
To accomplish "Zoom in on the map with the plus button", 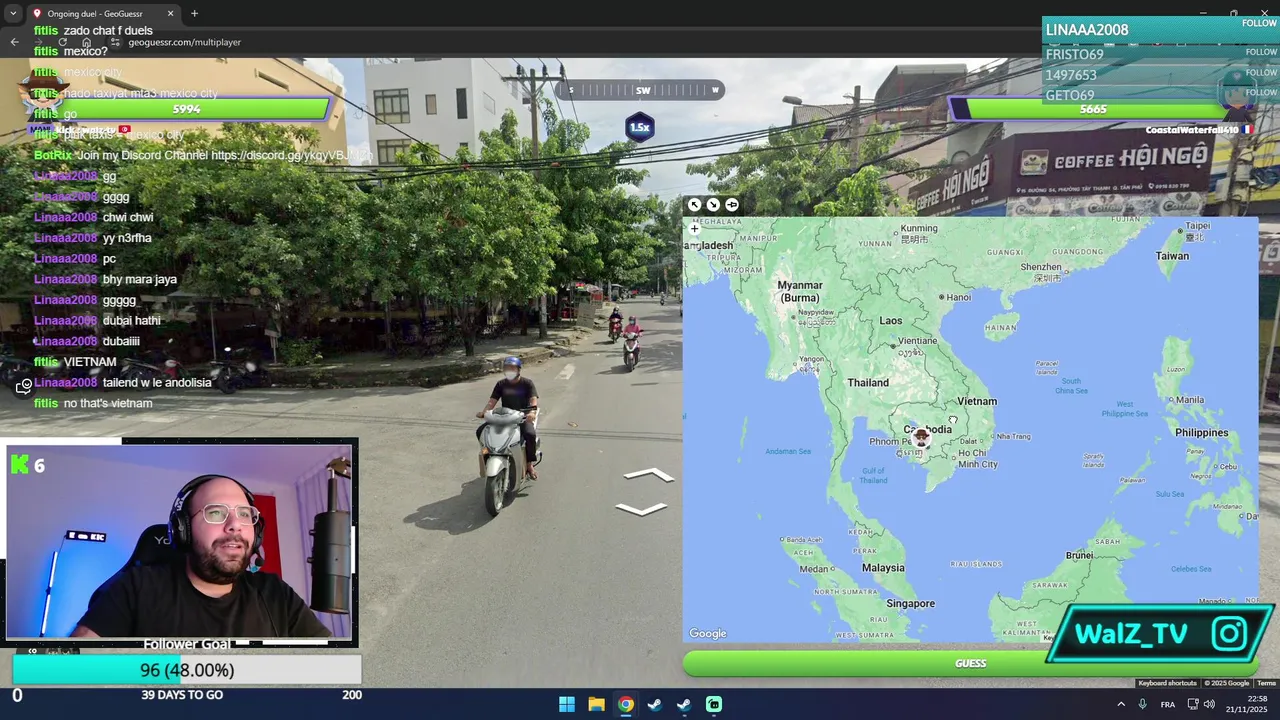I will [x=694, y=229].
